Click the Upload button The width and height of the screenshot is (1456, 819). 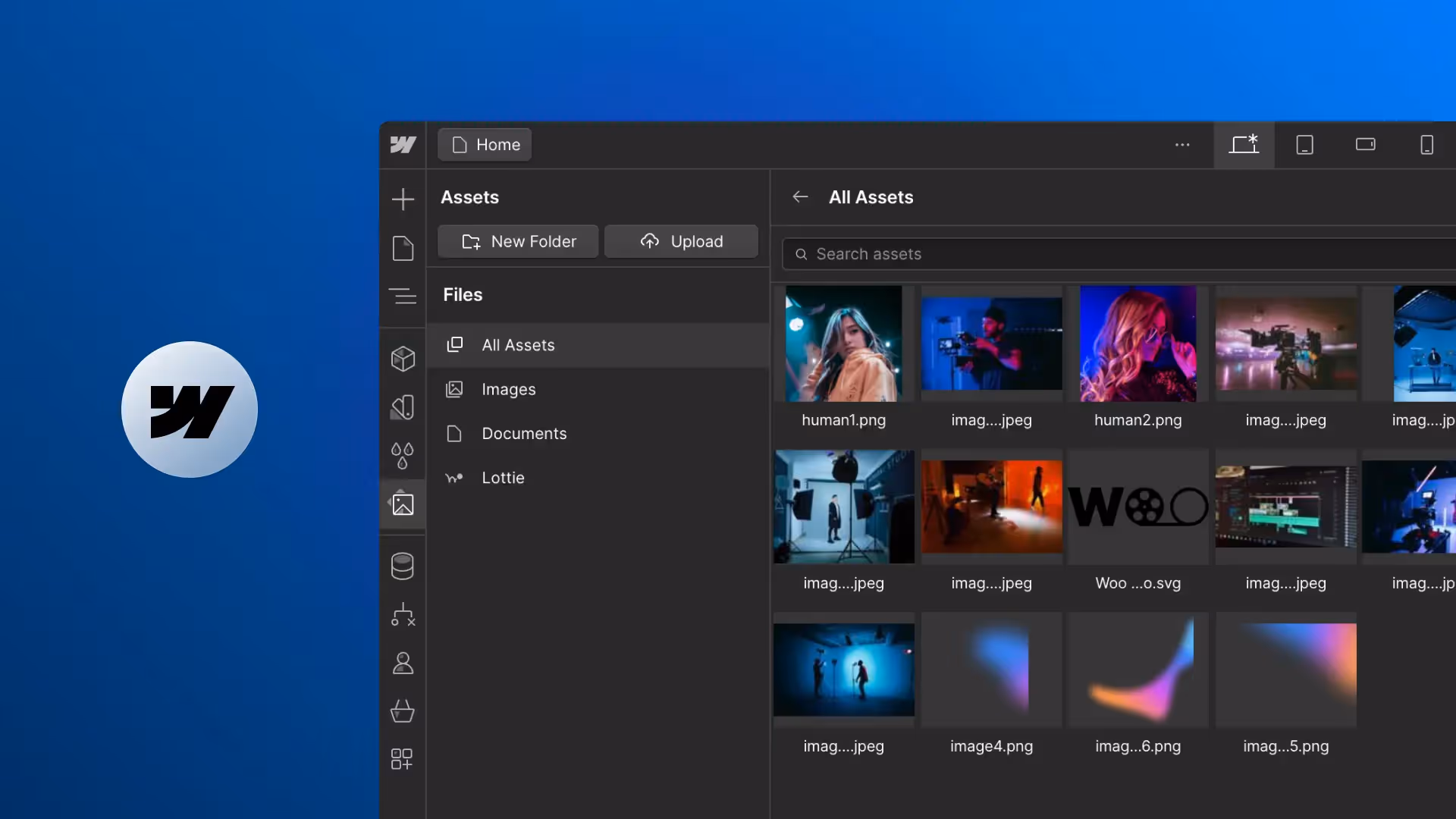point(681,241)
